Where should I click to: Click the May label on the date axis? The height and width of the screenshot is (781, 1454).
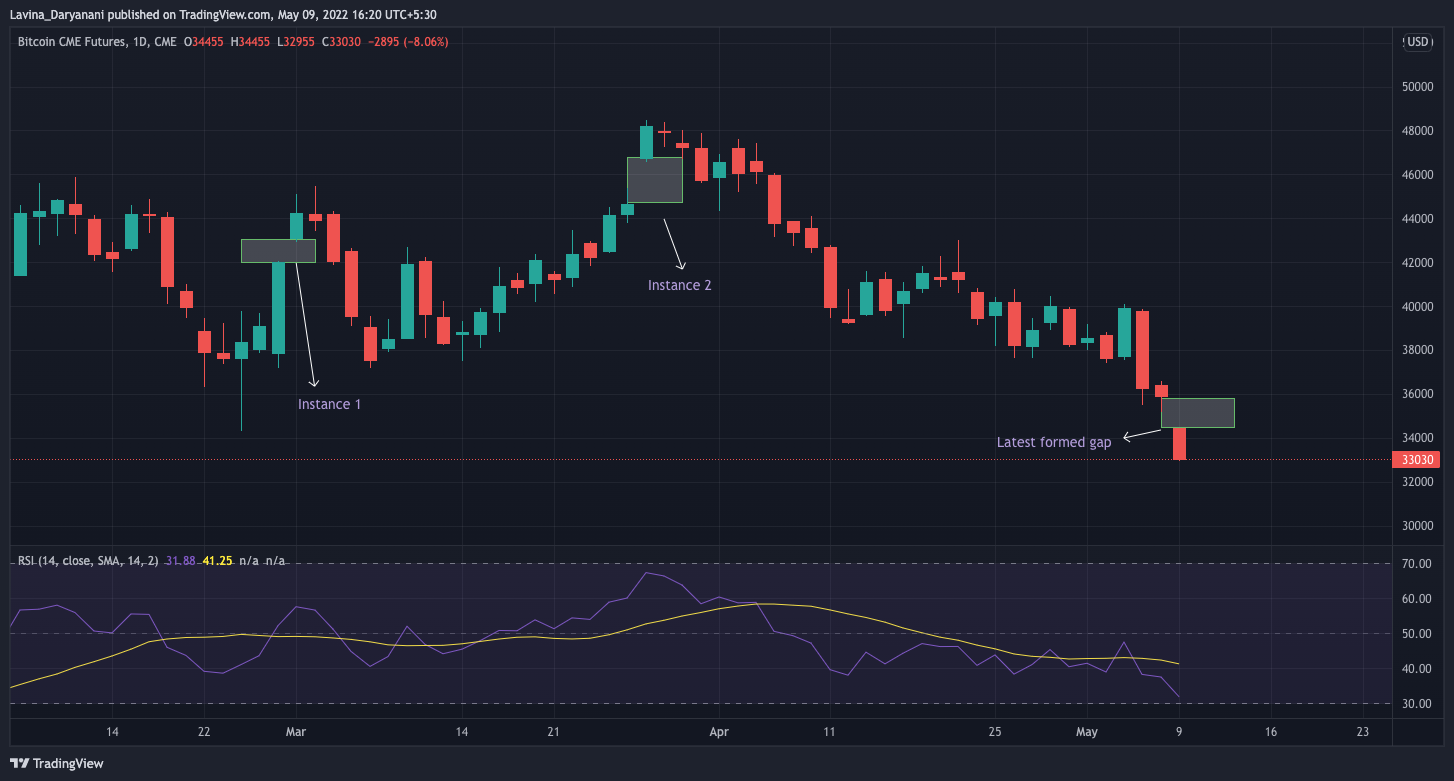[1087, 732]
